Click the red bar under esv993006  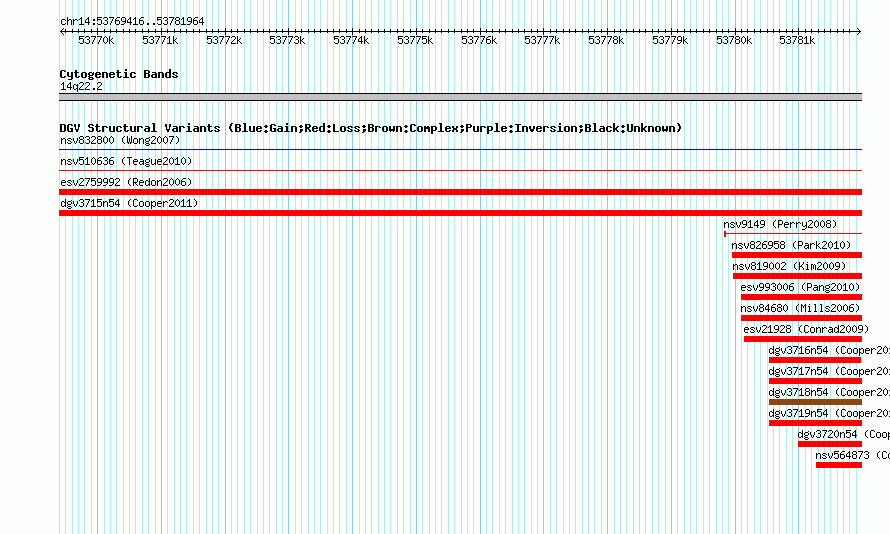[x=801, y=297]
